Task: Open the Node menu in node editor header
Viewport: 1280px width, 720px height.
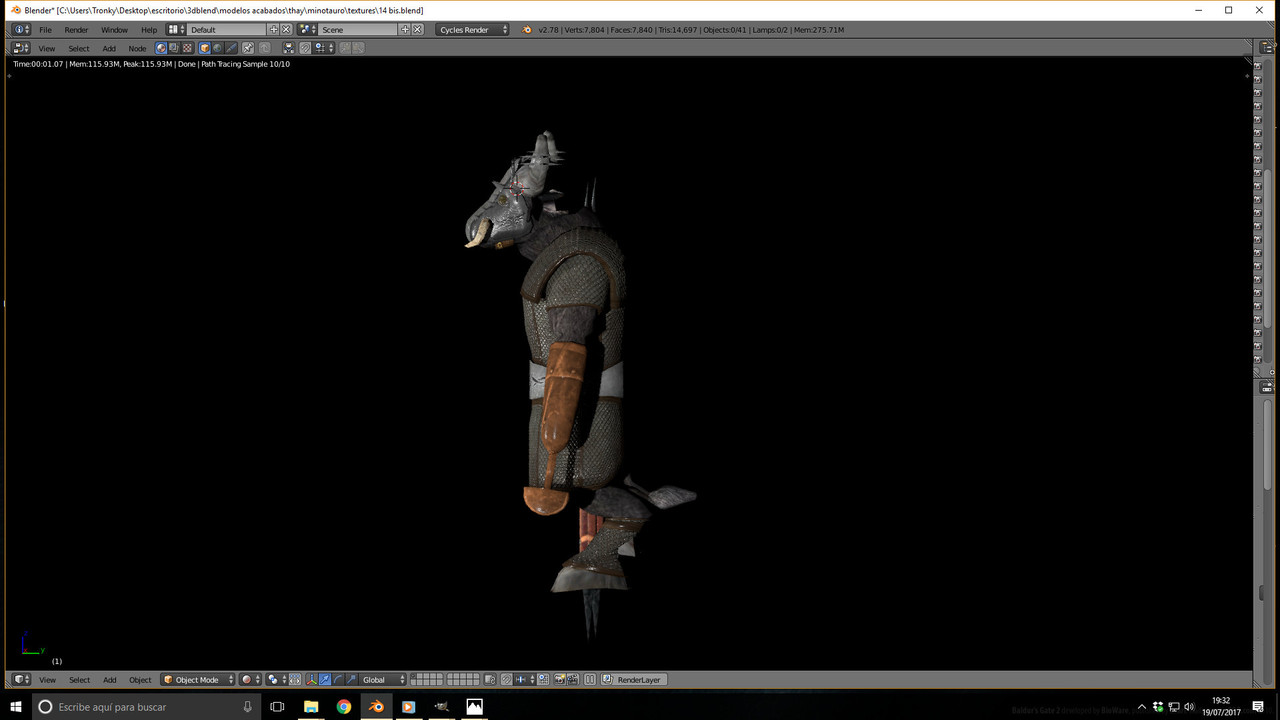Action: [137, 48]
